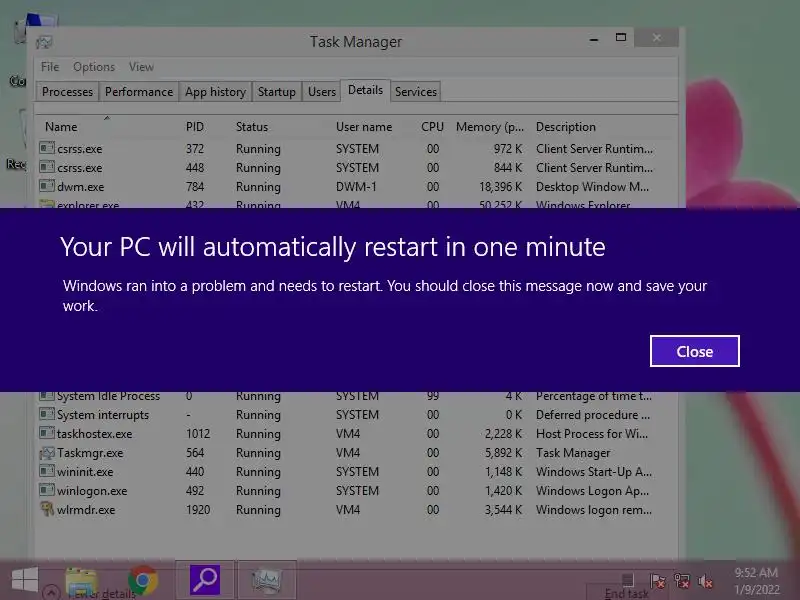
Task: Click the 18,396 K memory value
Action: 501,187
